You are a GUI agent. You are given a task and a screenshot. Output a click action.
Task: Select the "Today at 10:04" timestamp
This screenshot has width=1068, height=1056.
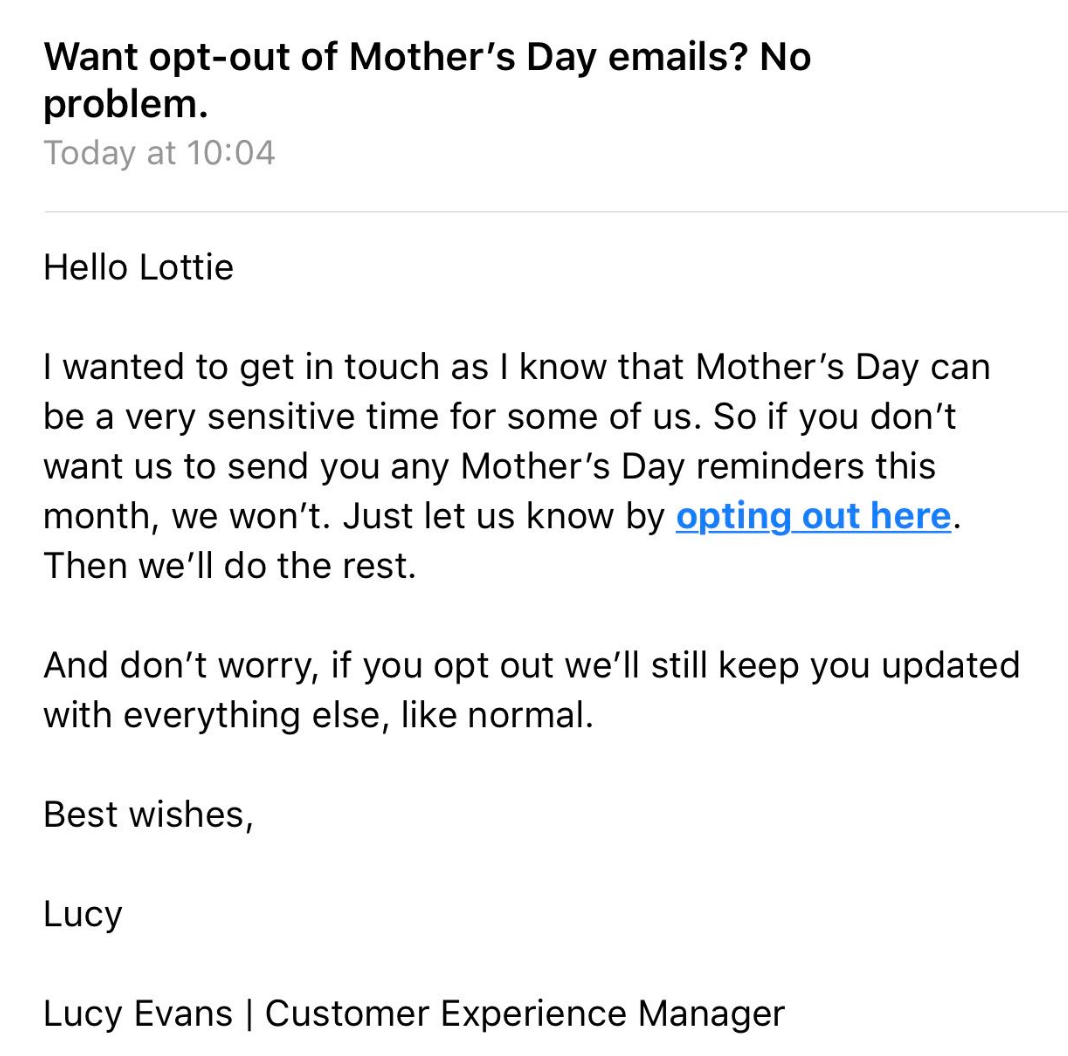(x=159, y=153)
